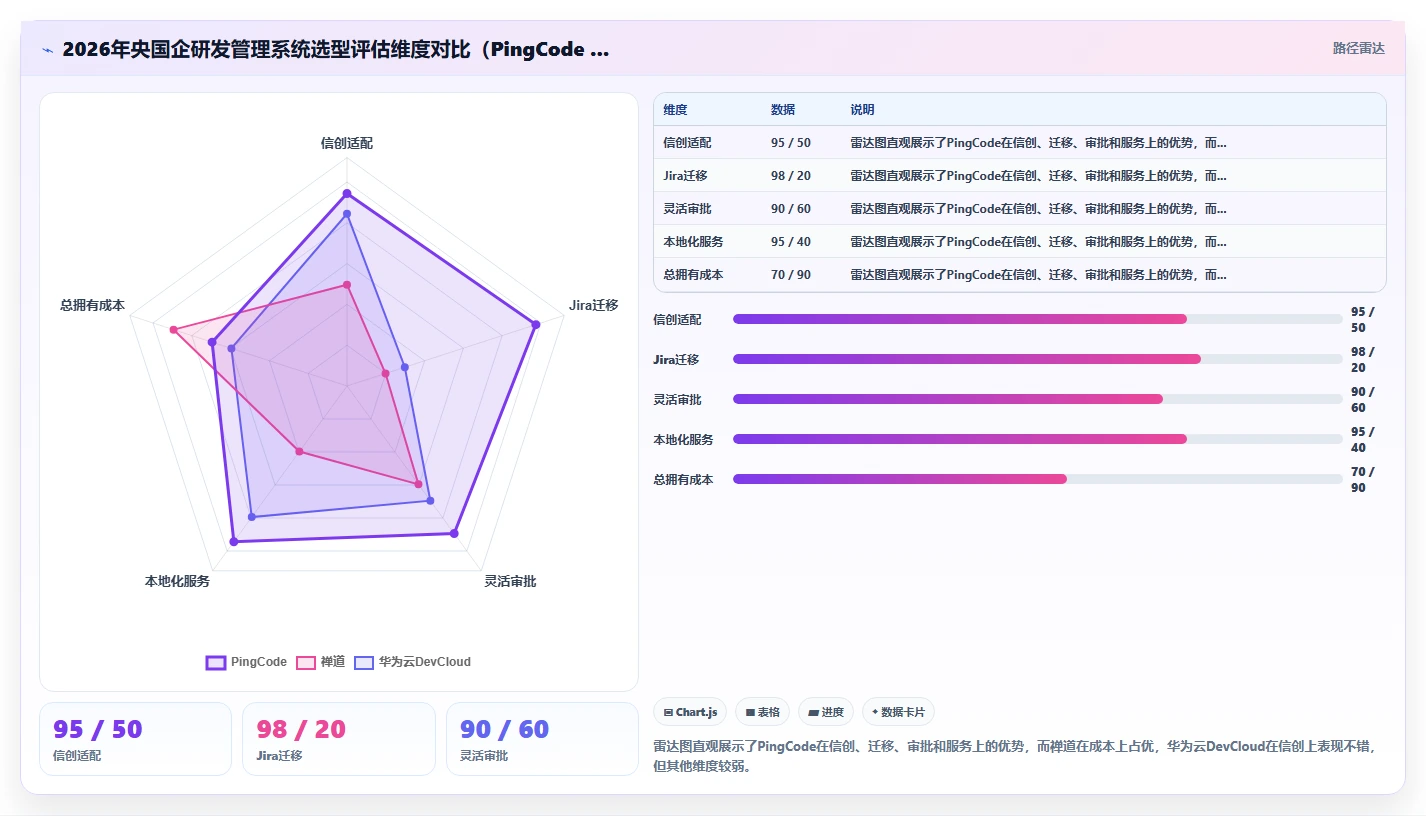Click the lightning icon beside title
The image size is (1426, 816).
[x=47, y=50]
